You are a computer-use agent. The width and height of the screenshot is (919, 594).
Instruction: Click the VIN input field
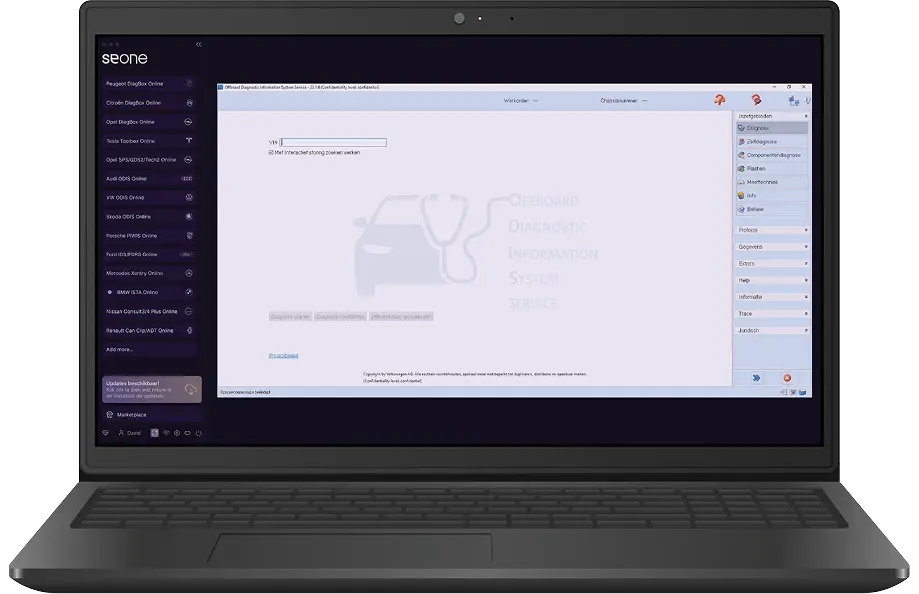coord(333,142)
